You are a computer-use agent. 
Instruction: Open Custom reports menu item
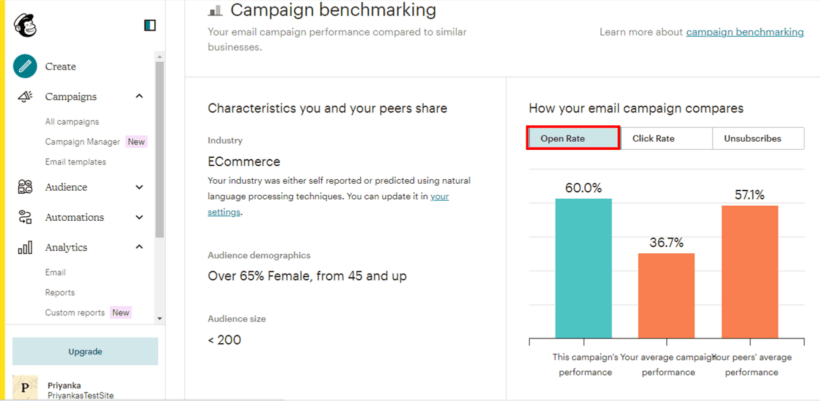[x=75, y=313]
